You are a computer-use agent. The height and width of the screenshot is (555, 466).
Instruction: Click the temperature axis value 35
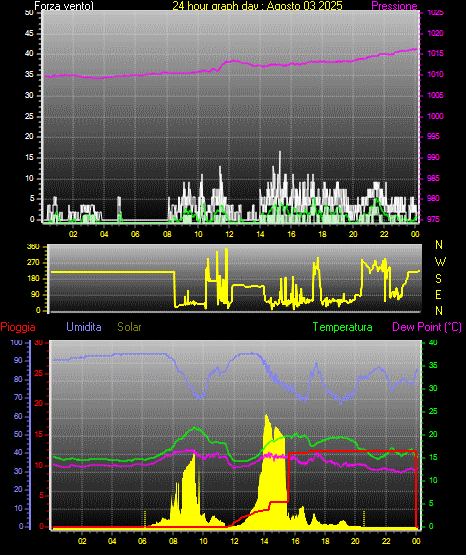point(433,365)
